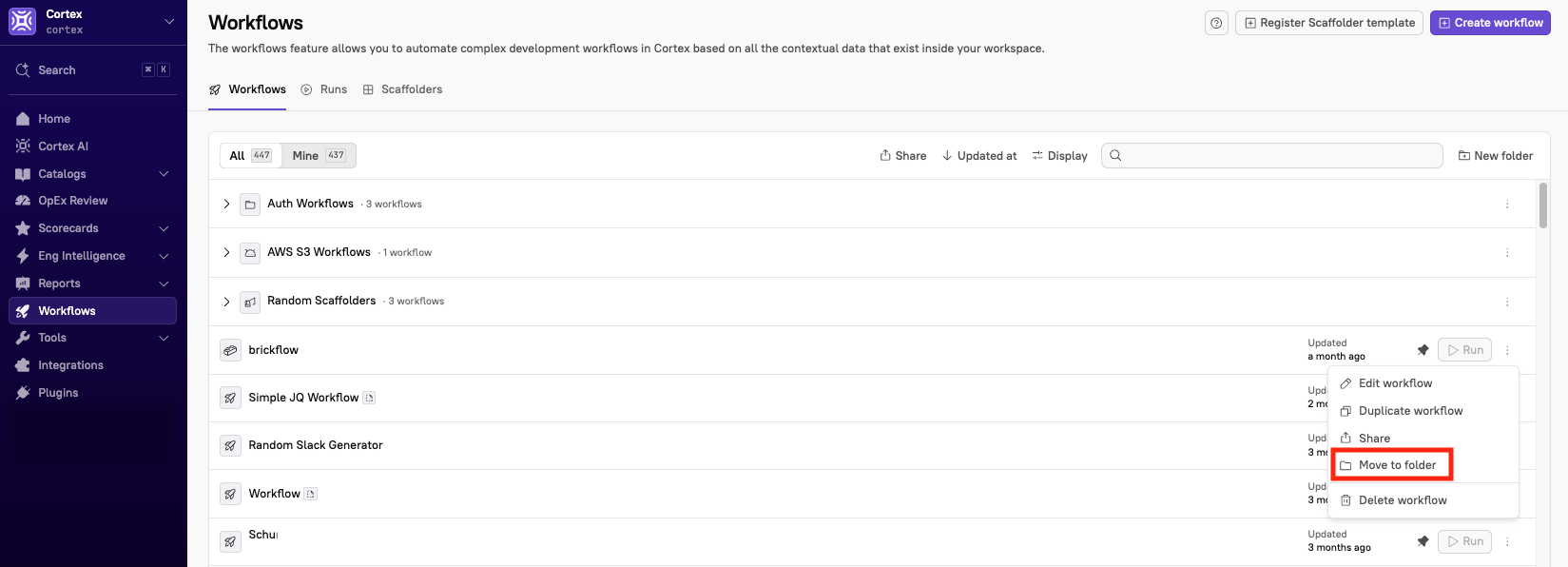Click the kebab menu on brickflow row

(1507, 350)
